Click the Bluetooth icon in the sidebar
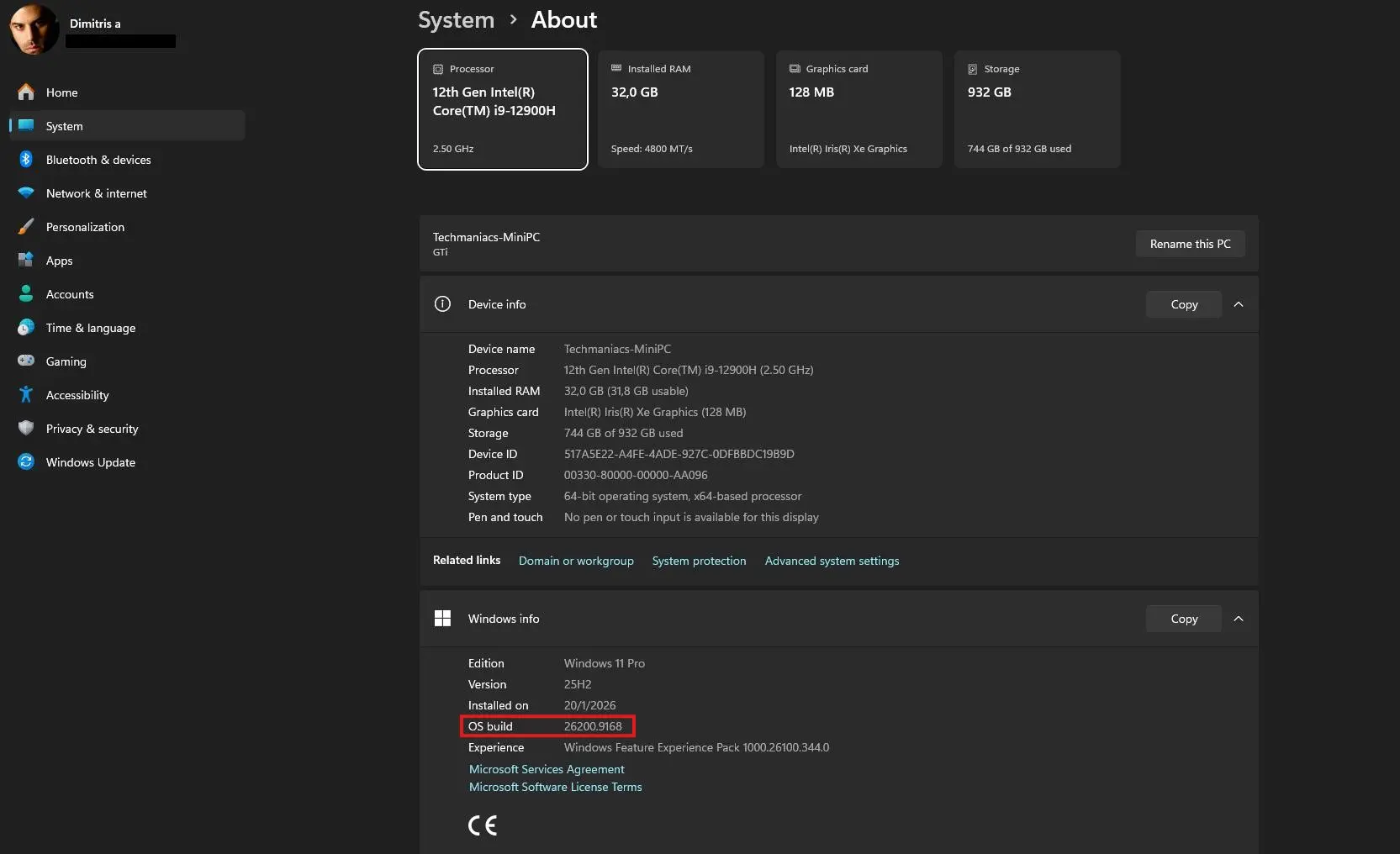 click(x=26, y=160)
